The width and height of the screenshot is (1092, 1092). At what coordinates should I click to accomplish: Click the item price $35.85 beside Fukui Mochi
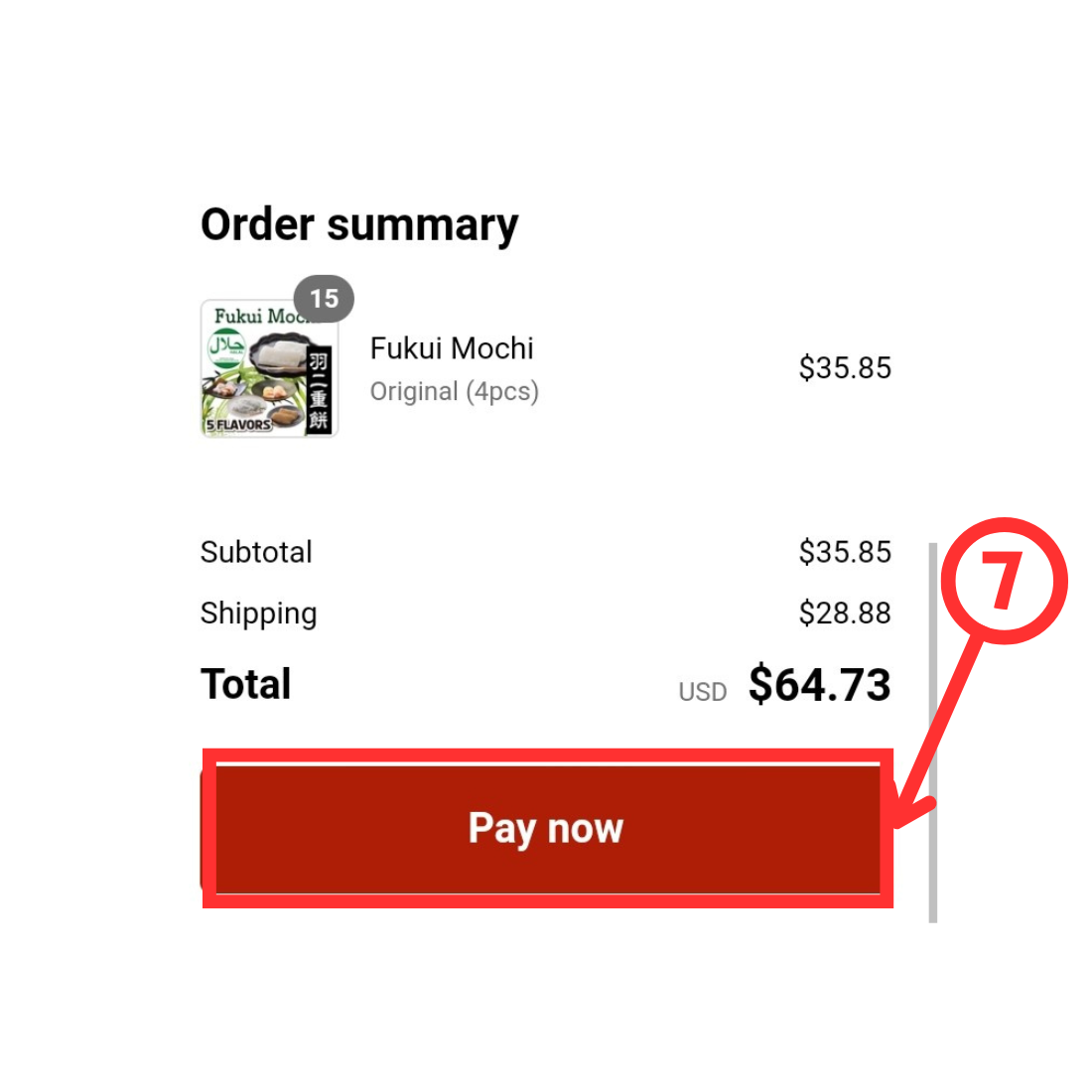click(845, 367)
